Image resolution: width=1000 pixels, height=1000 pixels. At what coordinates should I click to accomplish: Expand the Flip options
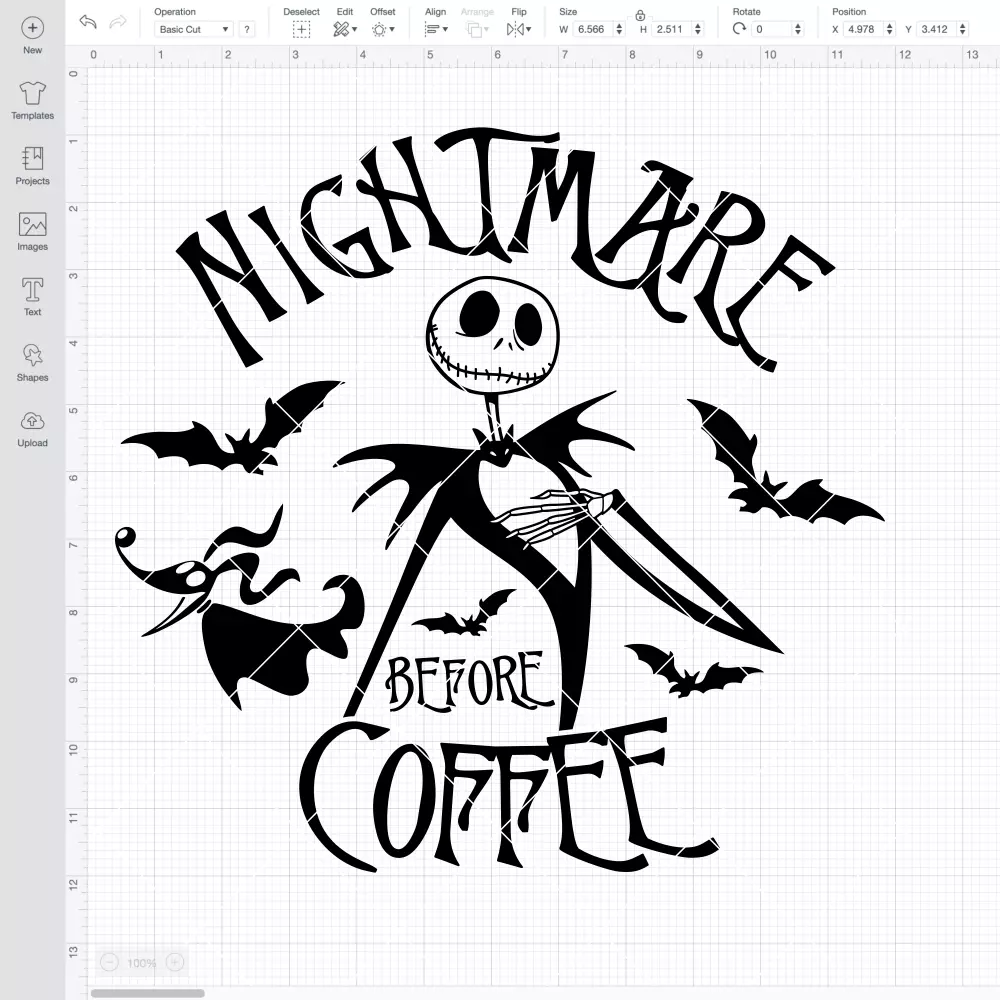coord(518,29)
